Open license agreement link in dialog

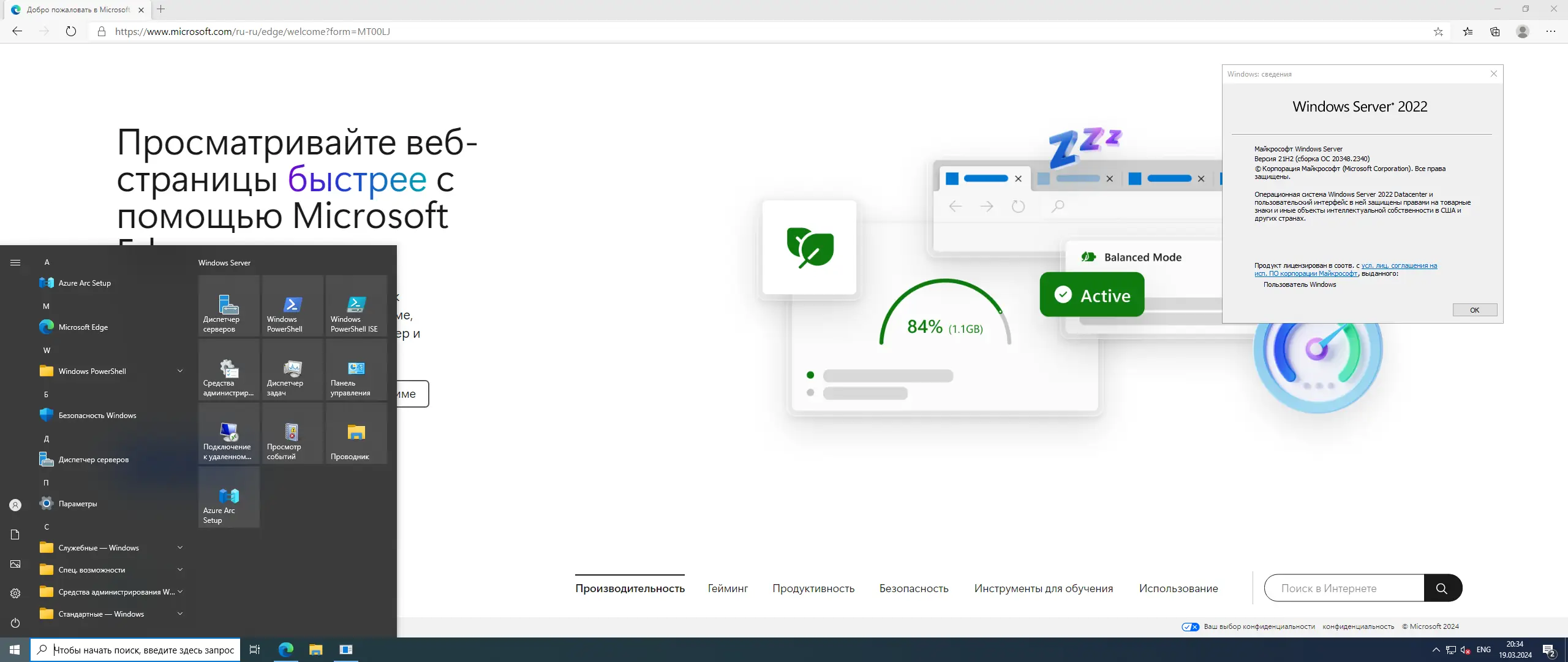1398,266
